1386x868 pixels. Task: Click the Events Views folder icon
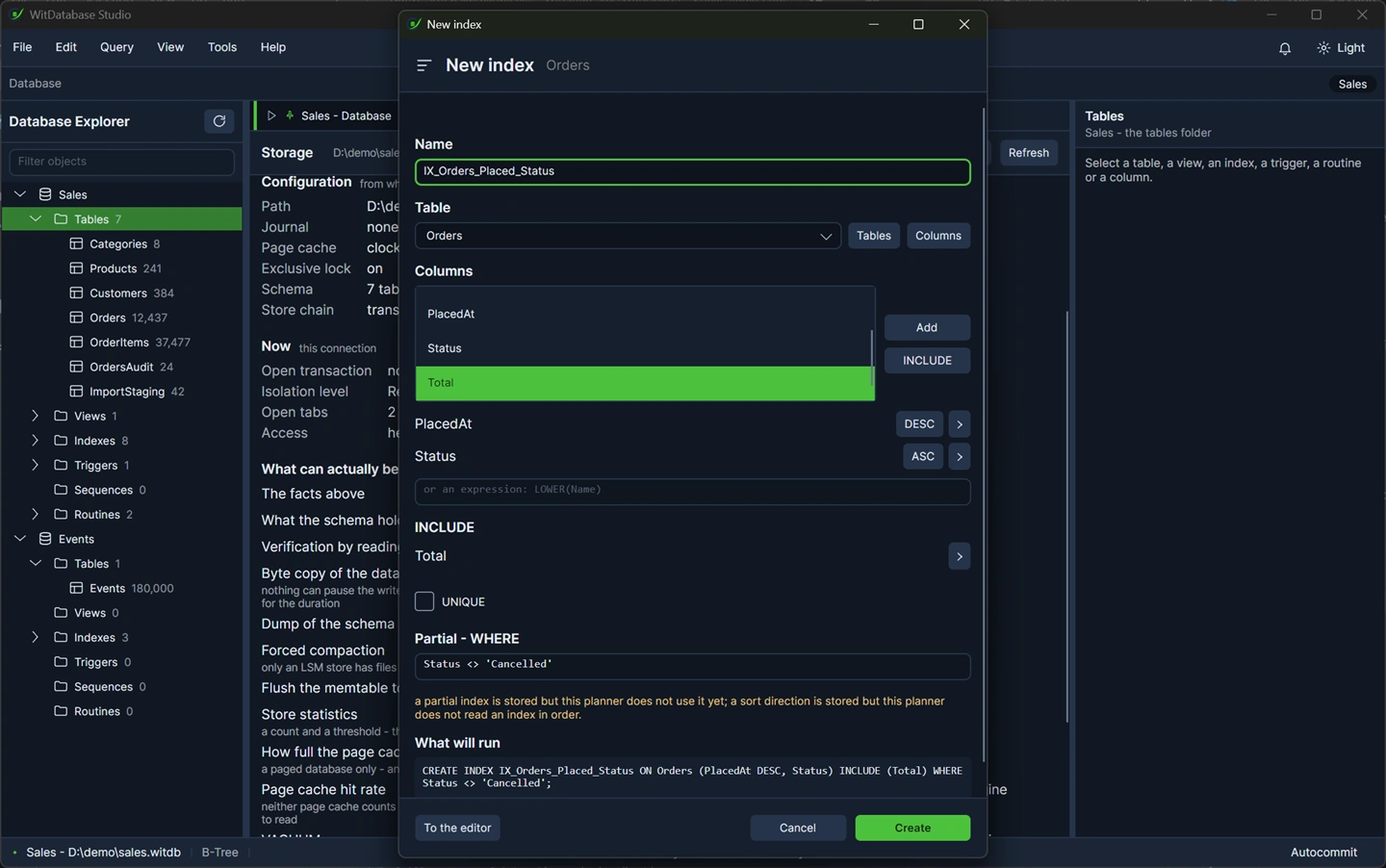[x=61, y=613]
